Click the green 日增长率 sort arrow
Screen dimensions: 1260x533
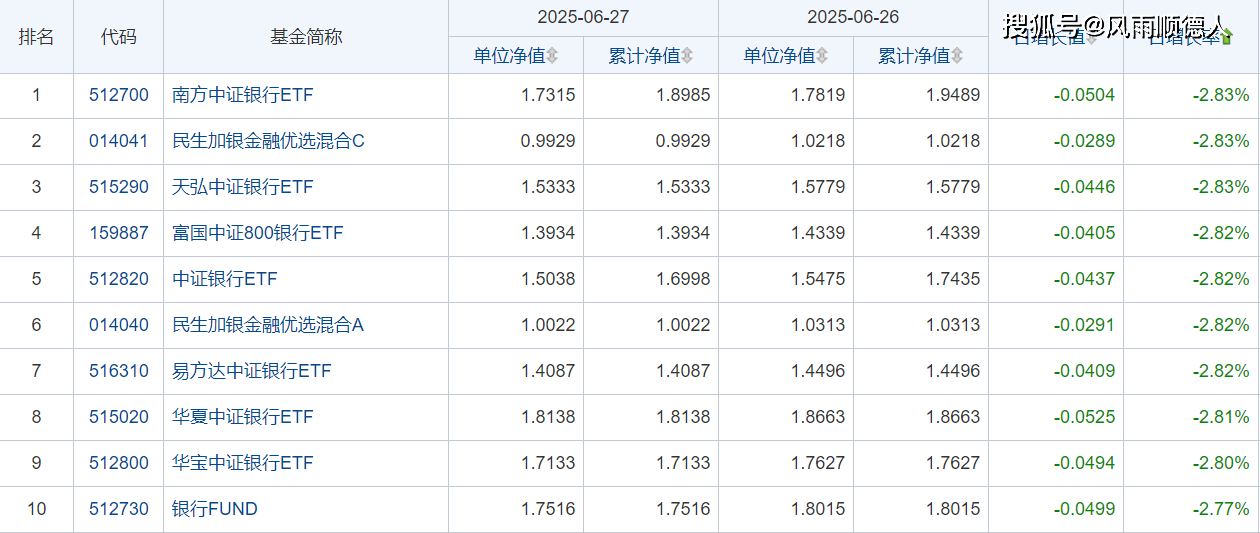pyautogui.click(x=1227, y=37)
